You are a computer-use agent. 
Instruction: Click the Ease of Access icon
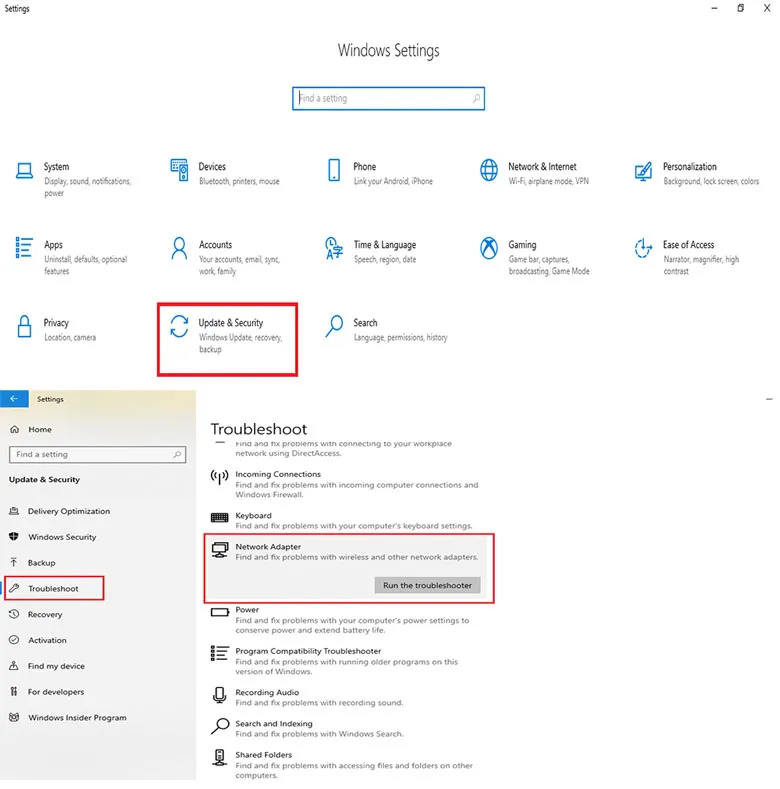click(644, 247)
